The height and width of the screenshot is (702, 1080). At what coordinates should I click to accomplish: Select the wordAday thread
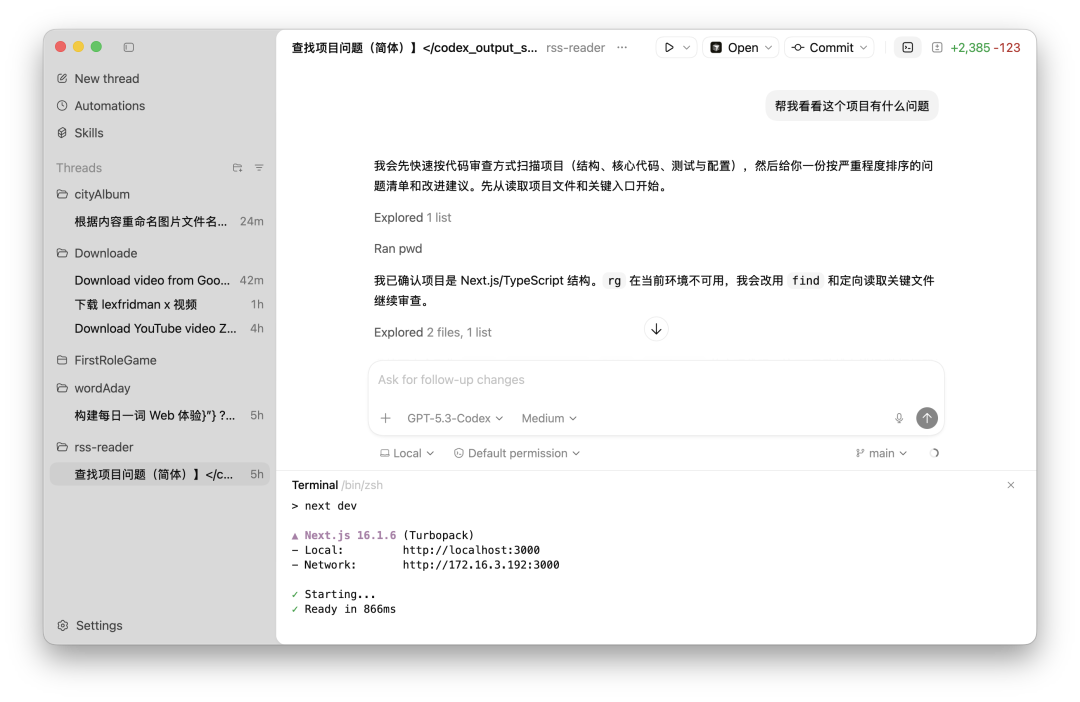tap(105, 388)
